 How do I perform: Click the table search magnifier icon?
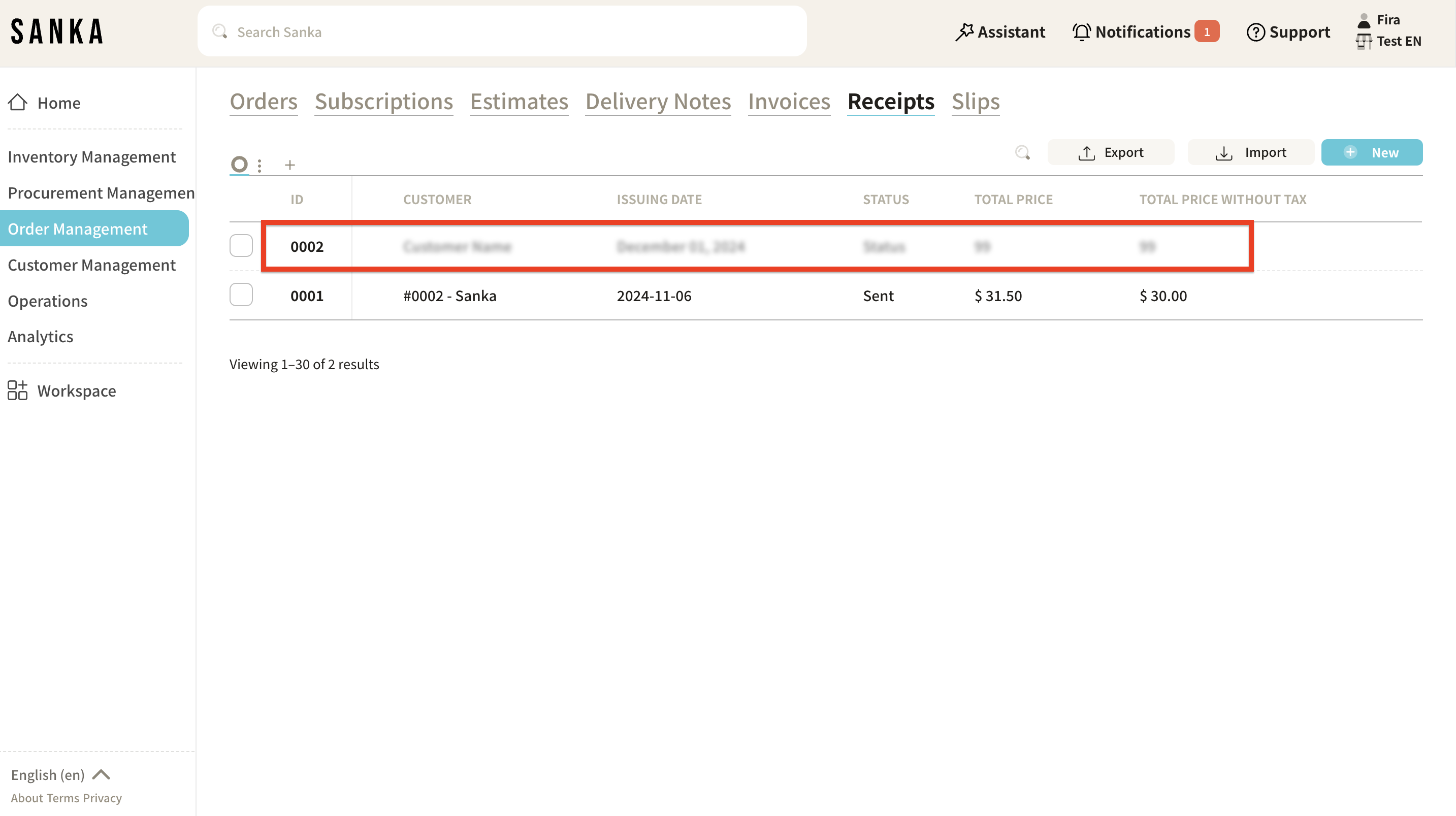coord(1022,152)
